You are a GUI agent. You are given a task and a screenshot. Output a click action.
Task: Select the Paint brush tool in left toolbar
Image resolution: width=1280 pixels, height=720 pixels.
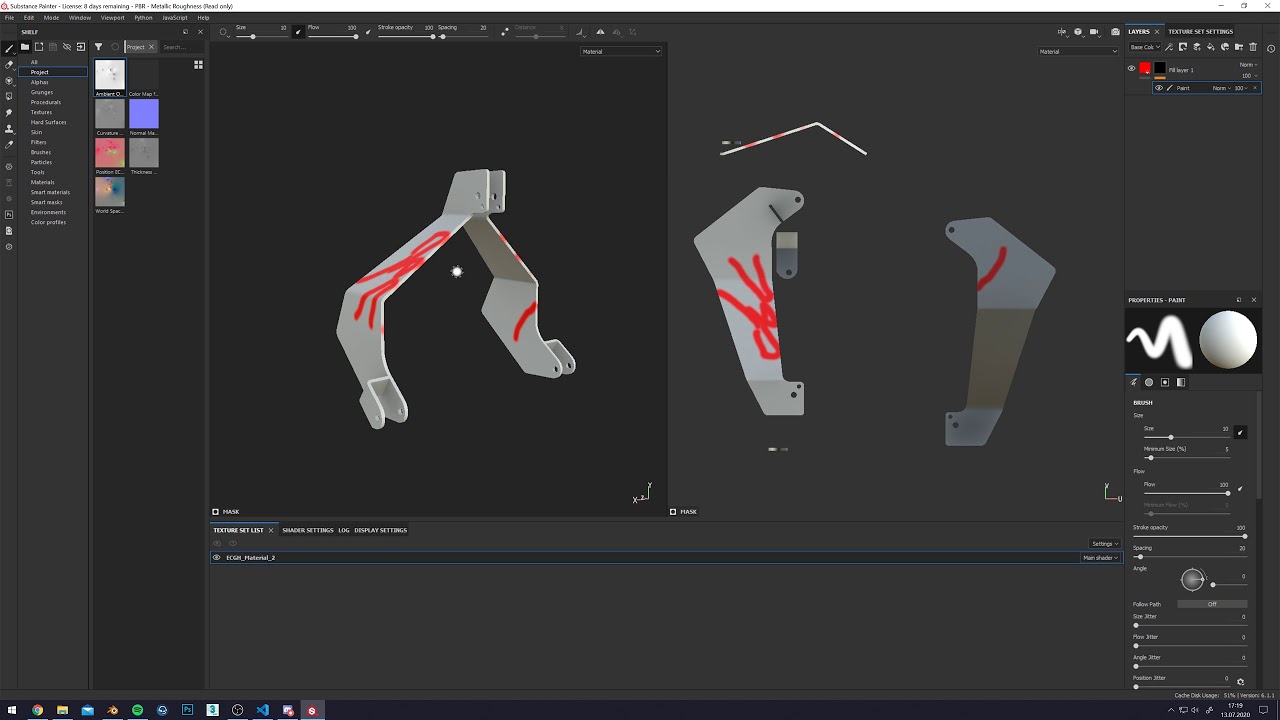click(9, 48)
